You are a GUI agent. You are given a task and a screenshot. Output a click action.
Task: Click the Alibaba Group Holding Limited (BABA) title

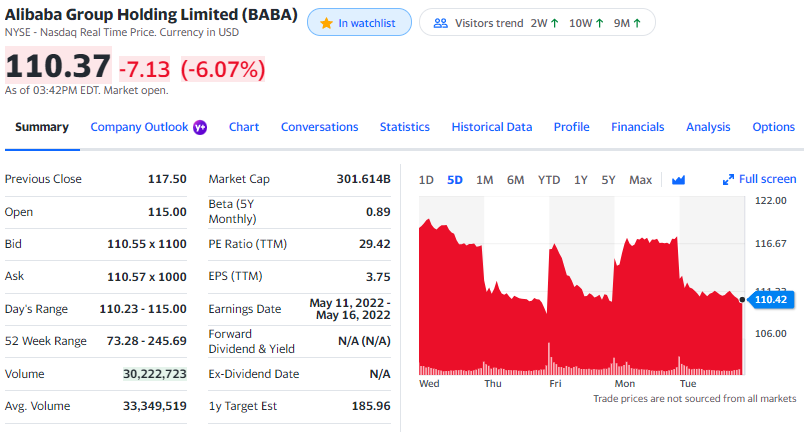151,14
